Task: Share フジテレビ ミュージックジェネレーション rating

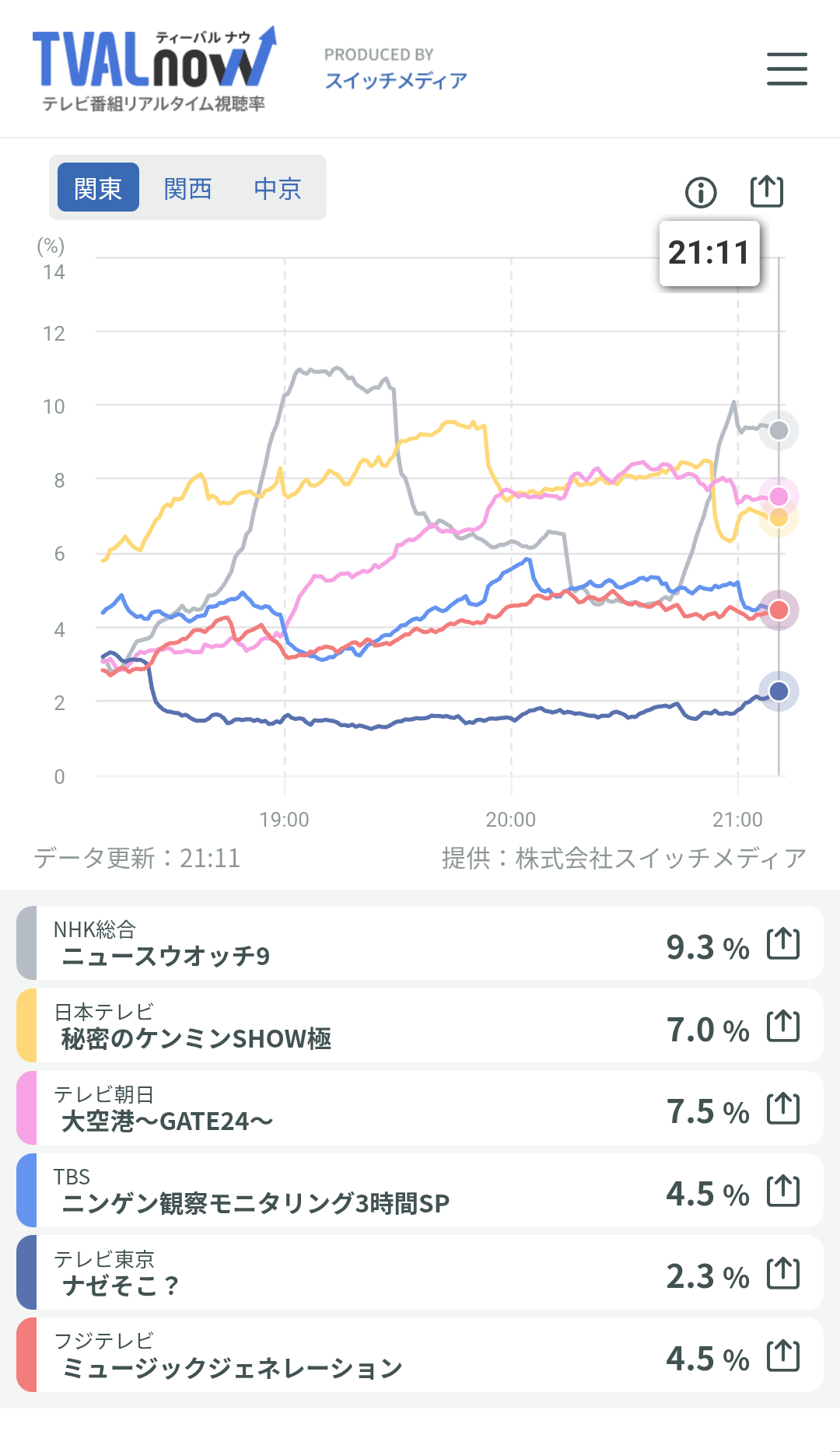Action: pyautogui.click(x=783, y=1356)
